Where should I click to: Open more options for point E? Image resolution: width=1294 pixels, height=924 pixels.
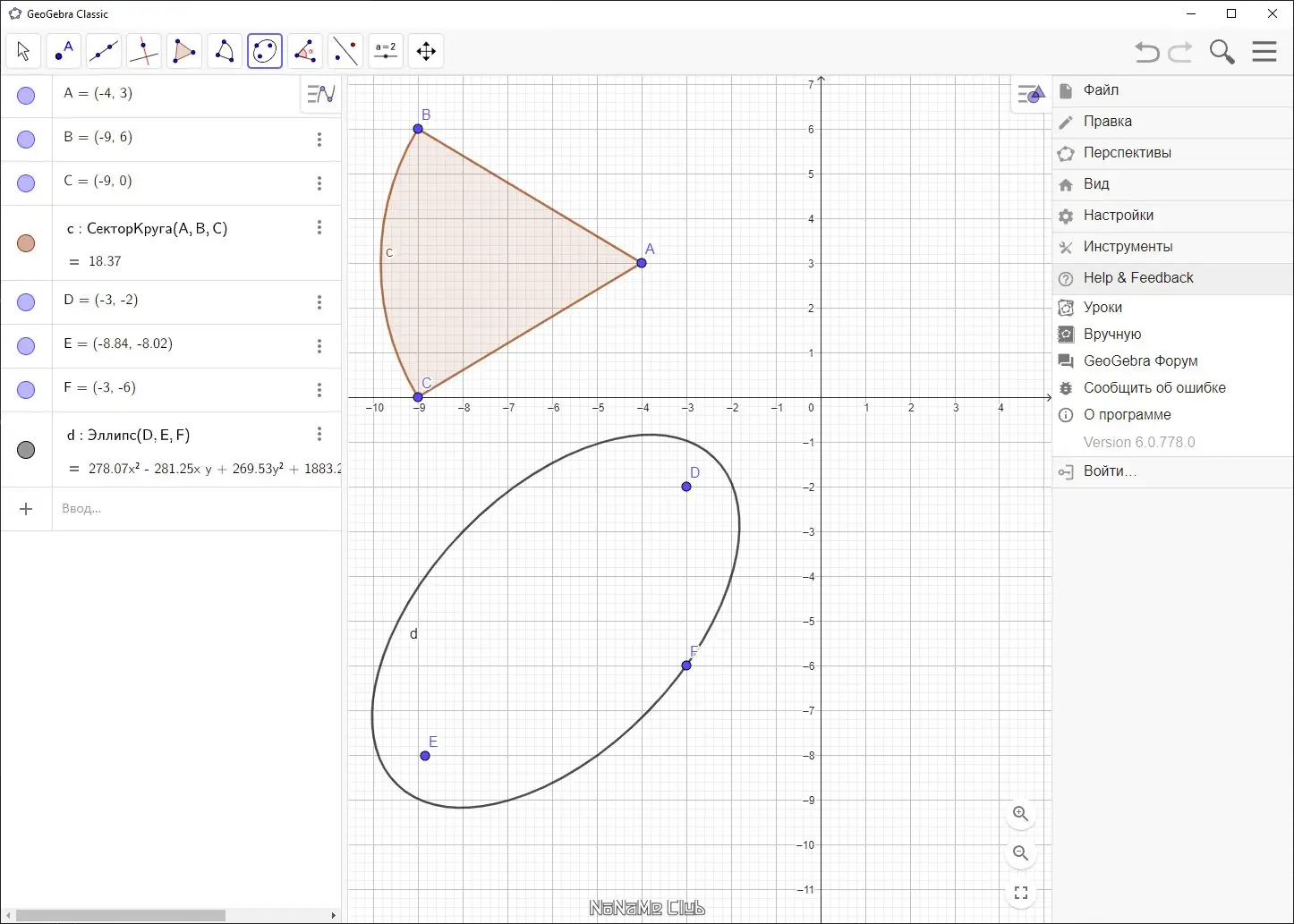pos(319,346)
